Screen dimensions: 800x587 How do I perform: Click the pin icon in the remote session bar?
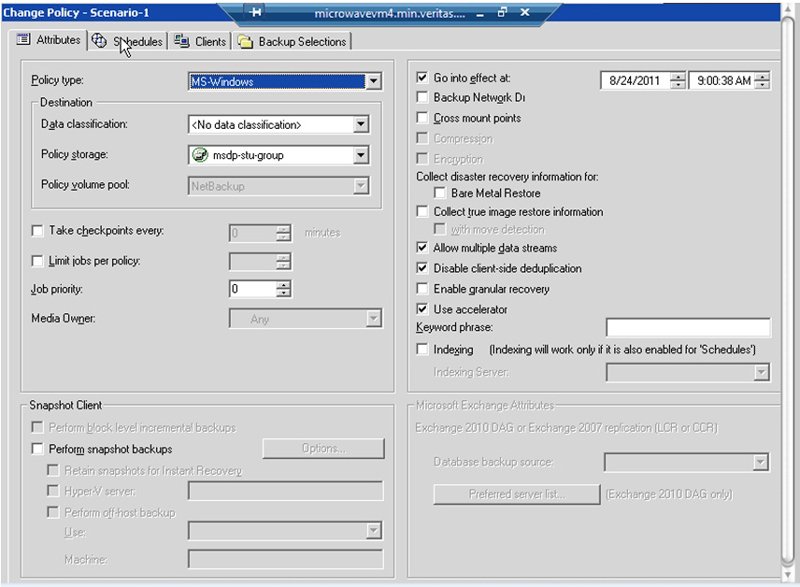(256, 12)
